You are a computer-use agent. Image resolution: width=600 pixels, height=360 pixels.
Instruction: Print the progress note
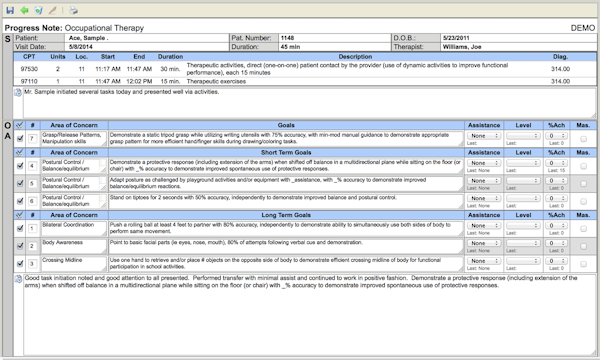pos(73,10)
